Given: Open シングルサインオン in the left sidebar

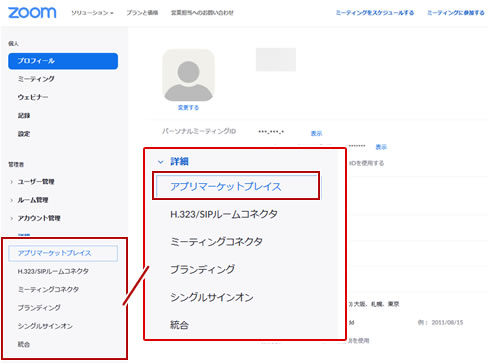Looking at the screenshot, I should click(x=45, y=326).
